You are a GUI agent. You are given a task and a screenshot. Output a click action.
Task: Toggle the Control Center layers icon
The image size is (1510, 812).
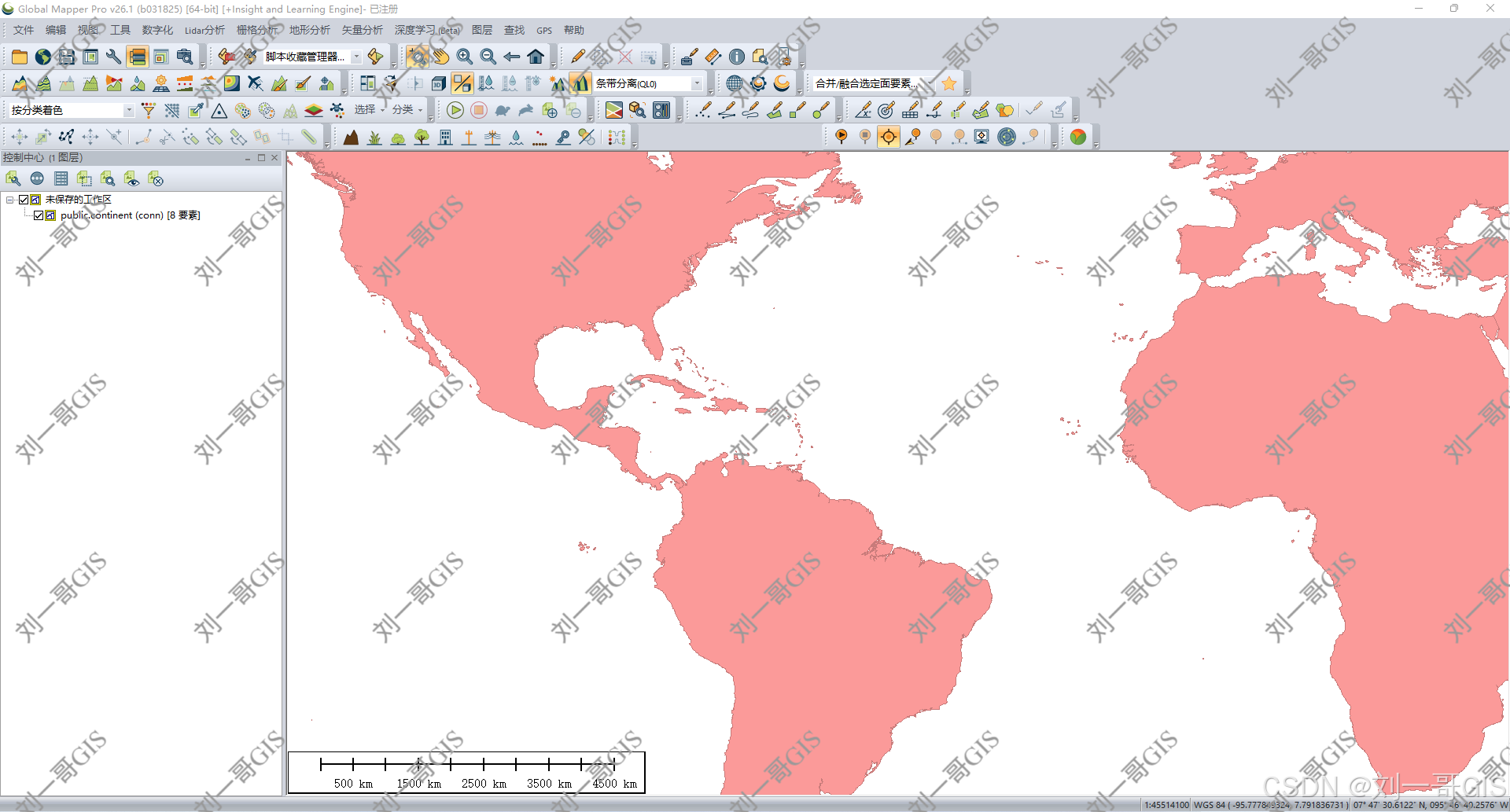(x=138, y=57)
